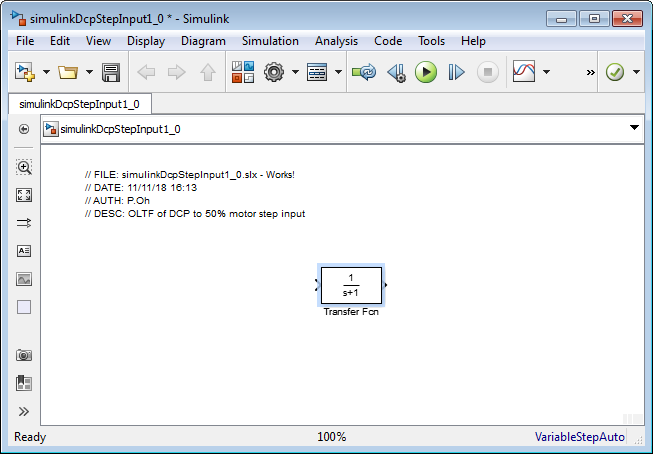This screenshot has height=454, width=653.
Task: Open the Help menu
Action: coord(473,41)
